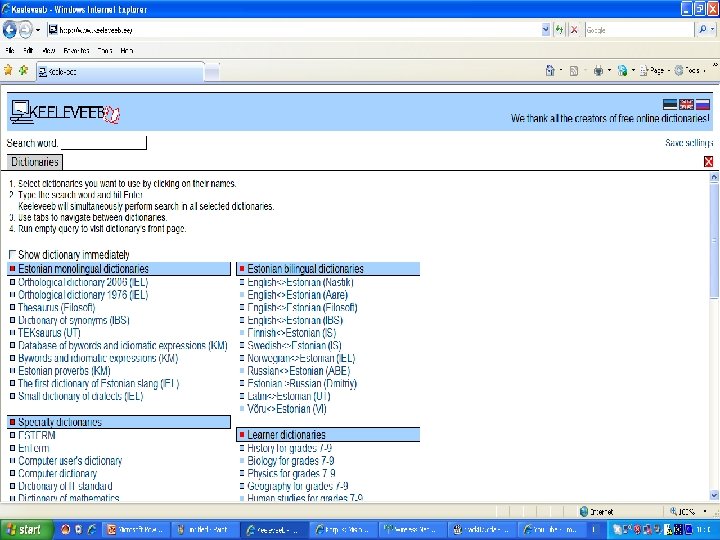Switch site language to Estonian flag

pos(670,105)
